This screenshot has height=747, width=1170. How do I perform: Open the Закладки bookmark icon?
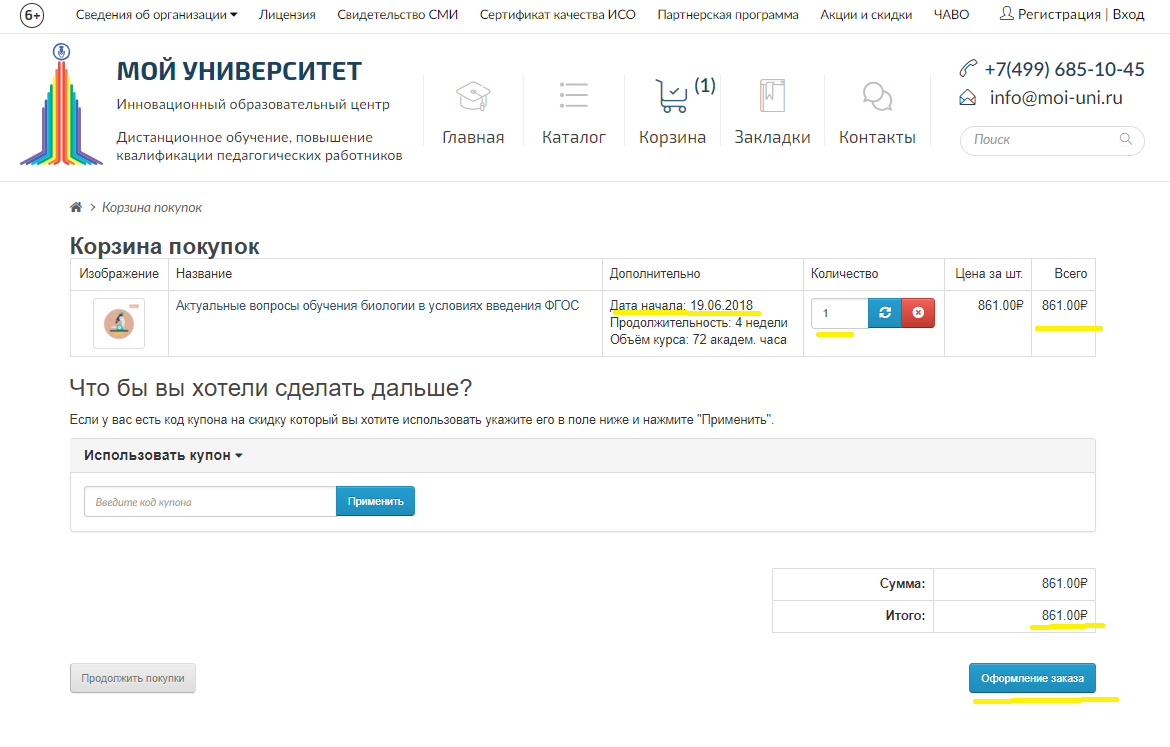(x=772, y=97)
